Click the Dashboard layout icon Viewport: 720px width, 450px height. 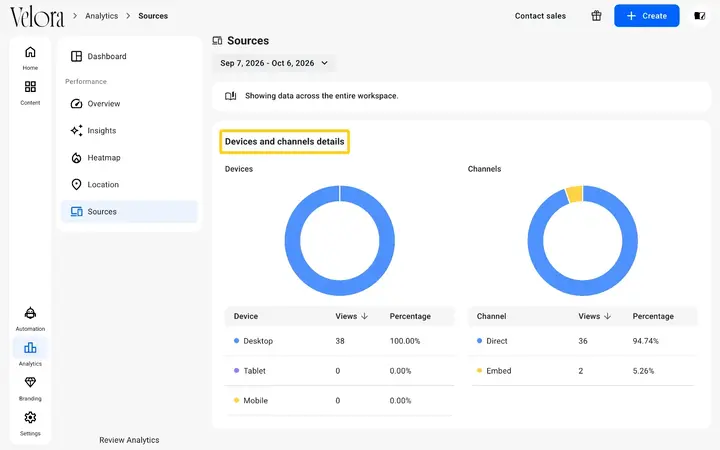76,56
